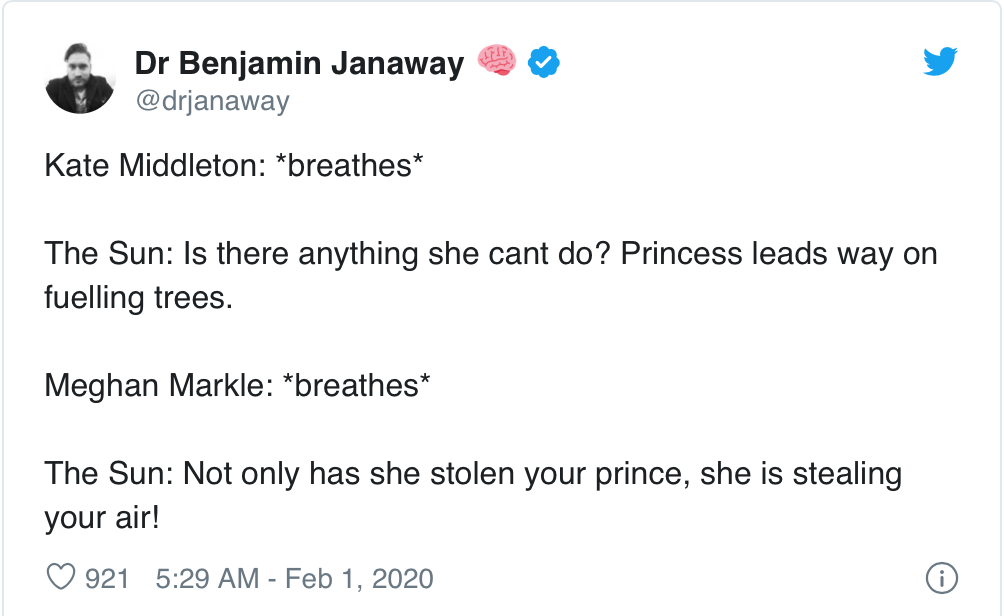This screenshot has height=616, width=1004.
Task: Open the @drjanaway handle link
Action: pos(212,101)
